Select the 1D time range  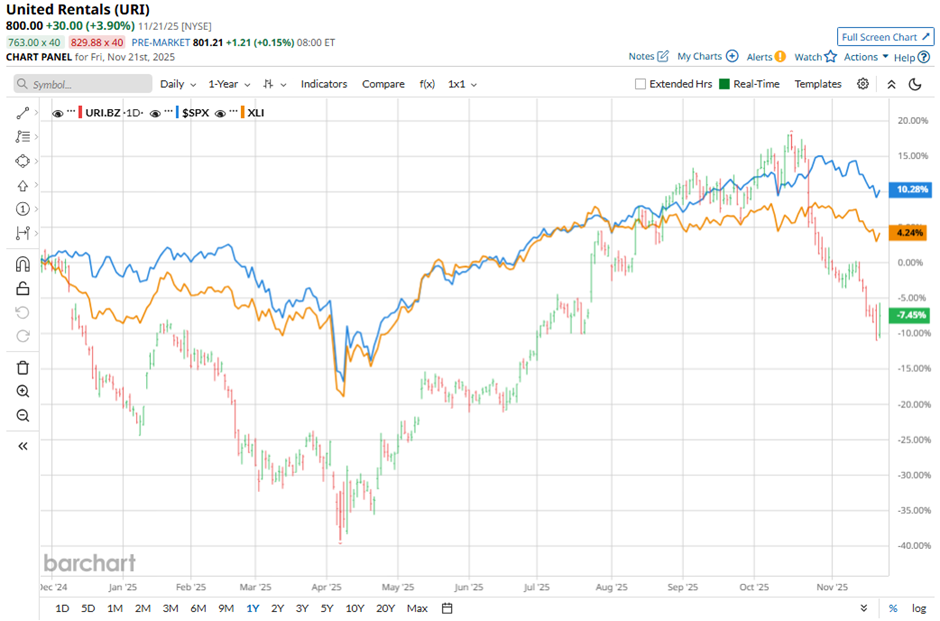[62, 608]
